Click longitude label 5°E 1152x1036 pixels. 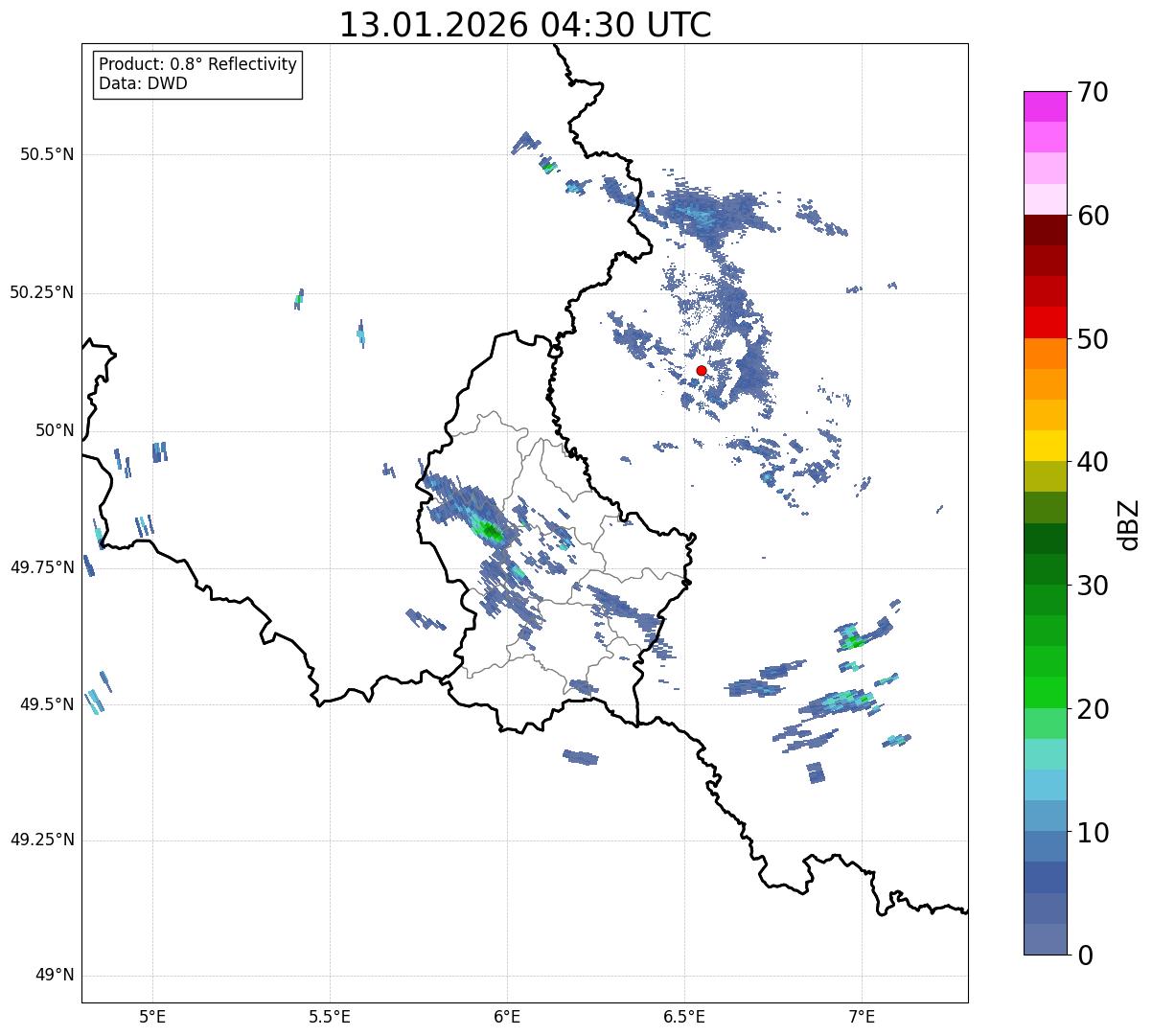152,1017
